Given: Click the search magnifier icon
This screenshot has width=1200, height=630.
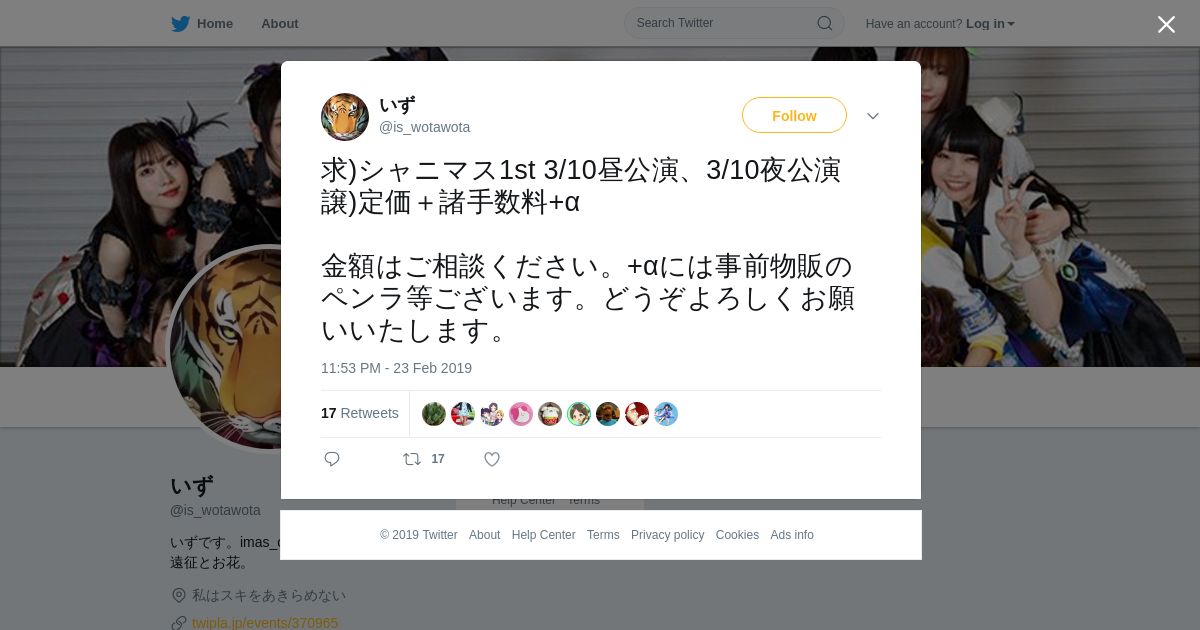Looking at the screenshot, I should click(x=824, y=23).
